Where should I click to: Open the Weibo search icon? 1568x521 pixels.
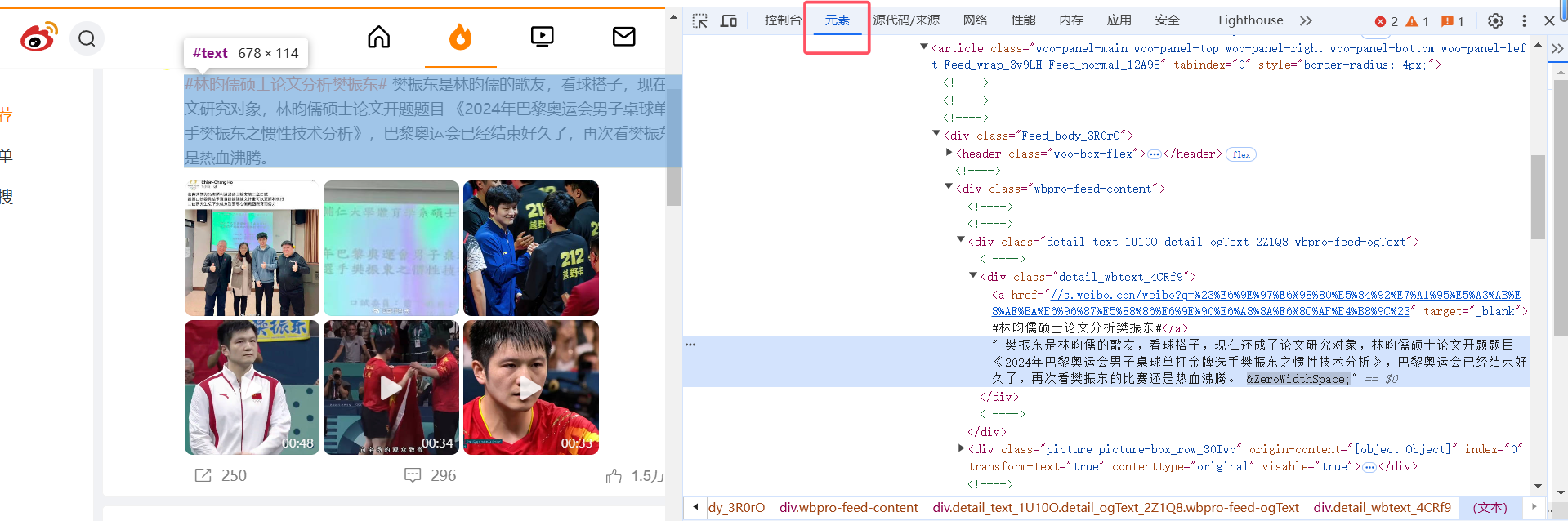87,38
